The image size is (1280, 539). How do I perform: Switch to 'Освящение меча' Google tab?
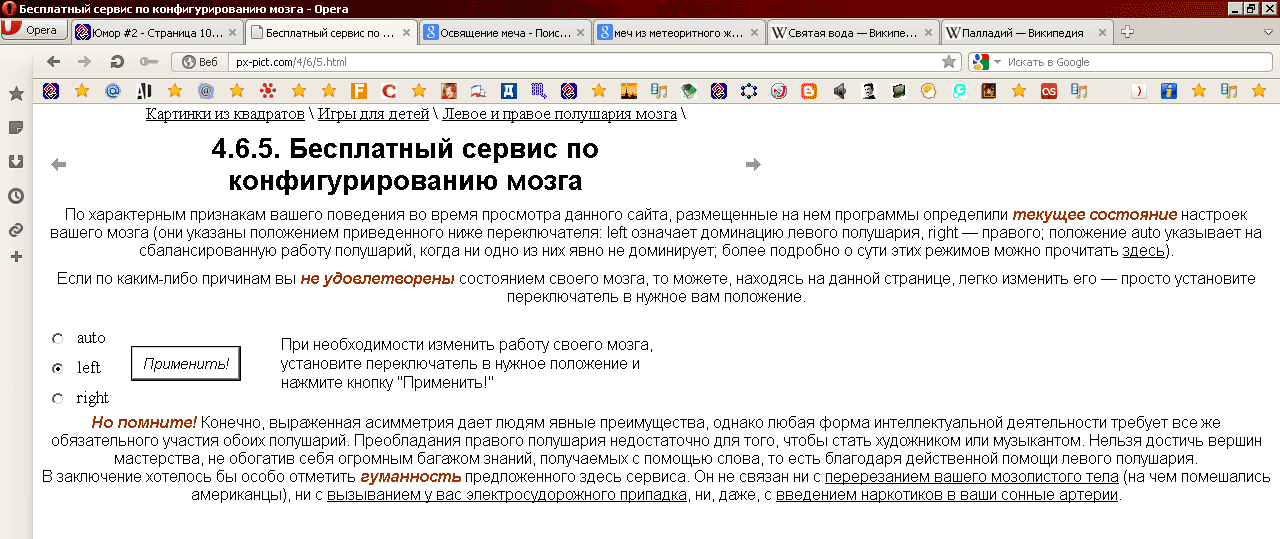(505, 32)
